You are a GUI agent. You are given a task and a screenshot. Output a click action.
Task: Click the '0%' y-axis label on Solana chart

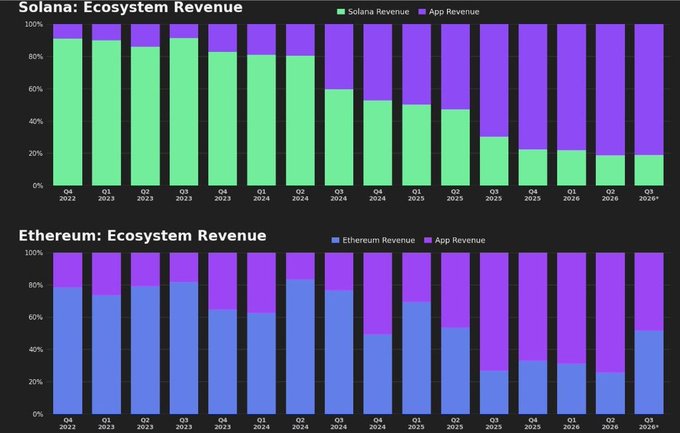38,186
